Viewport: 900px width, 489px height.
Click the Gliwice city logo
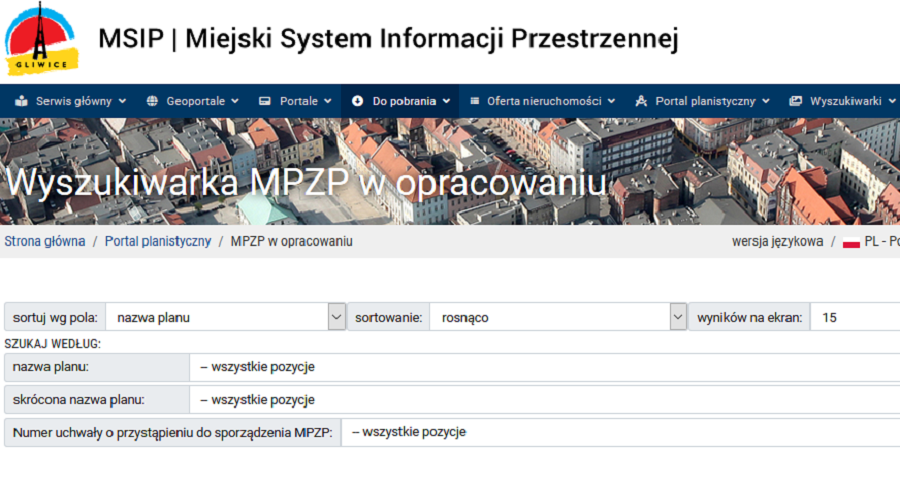pos(41,40)
